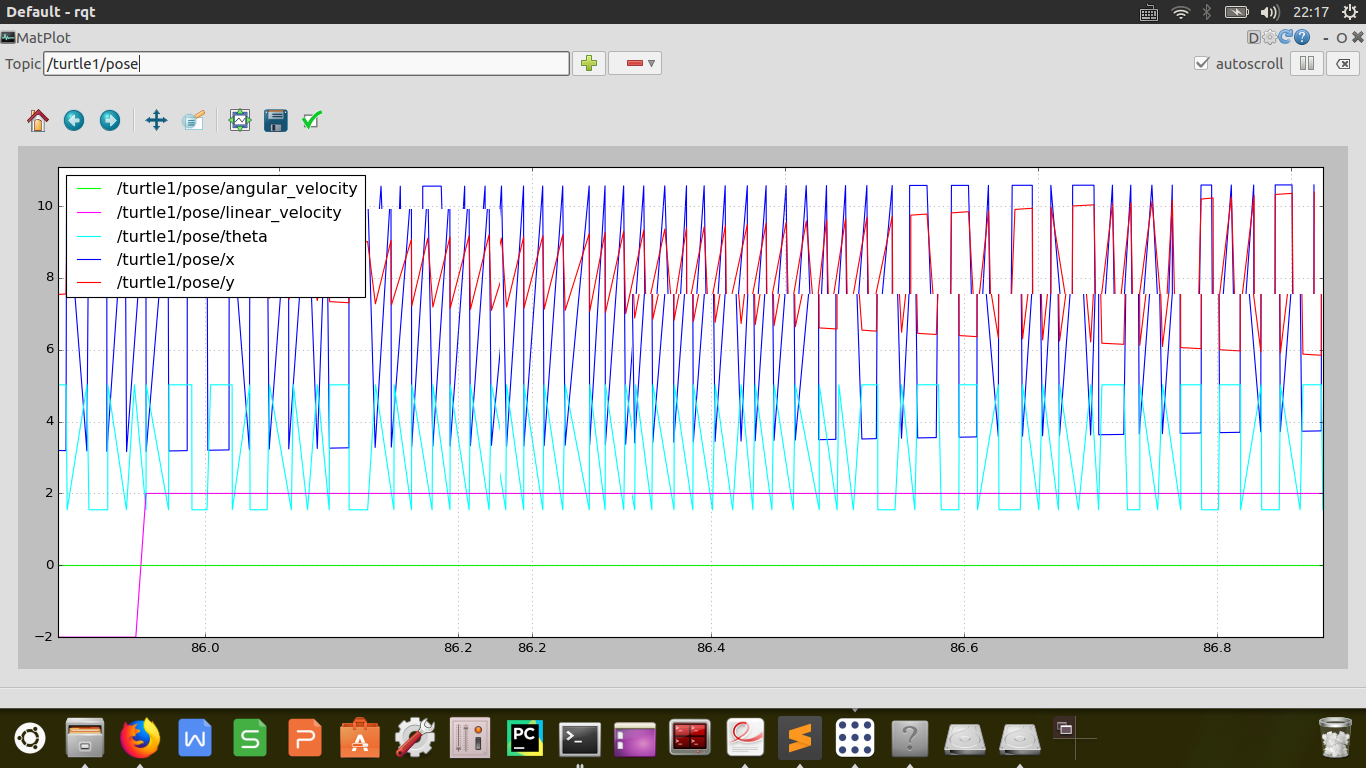
Task: Activate the pan axes tool
Action: [x=156, y=121]
